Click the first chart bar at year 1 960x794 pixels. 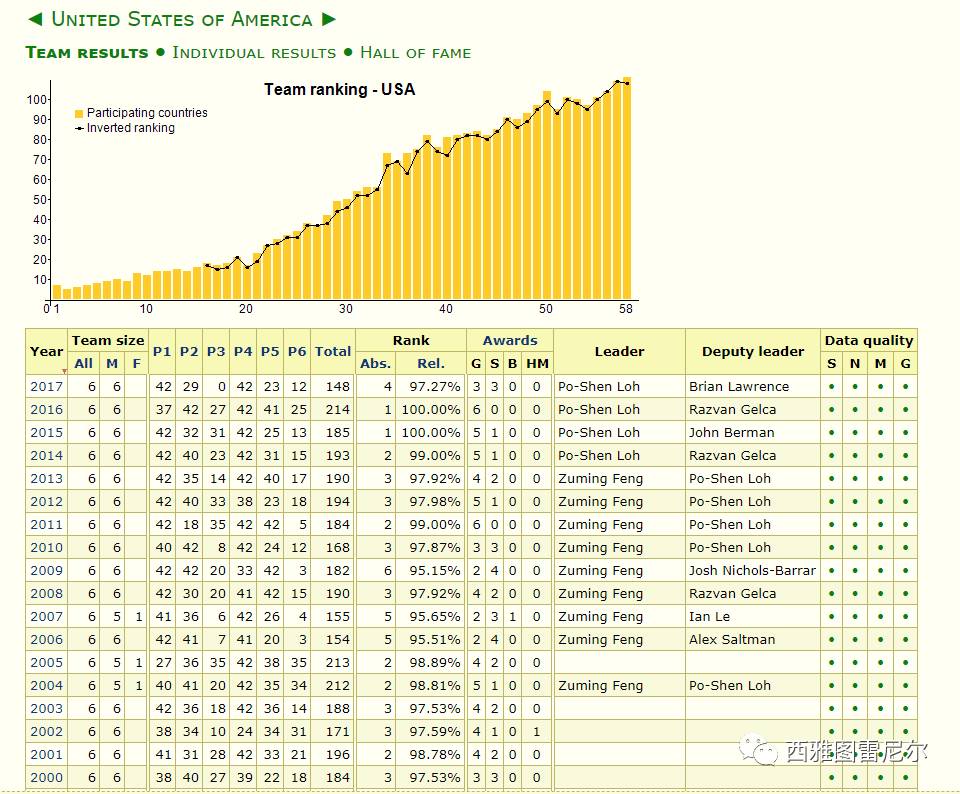coord(57,292)
